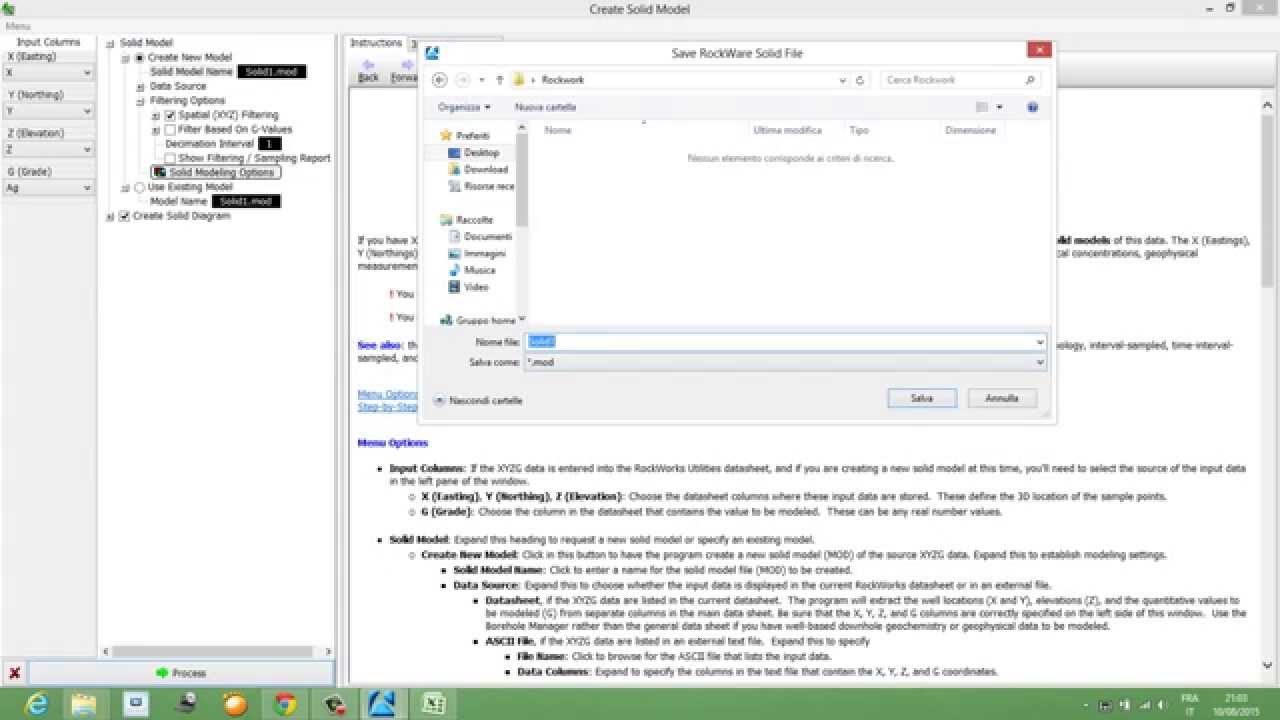Image resolution: width=1280 pixels, height=720 pixels.
Task: Select the Use Existing Model radio button
Action: [140, 187]
